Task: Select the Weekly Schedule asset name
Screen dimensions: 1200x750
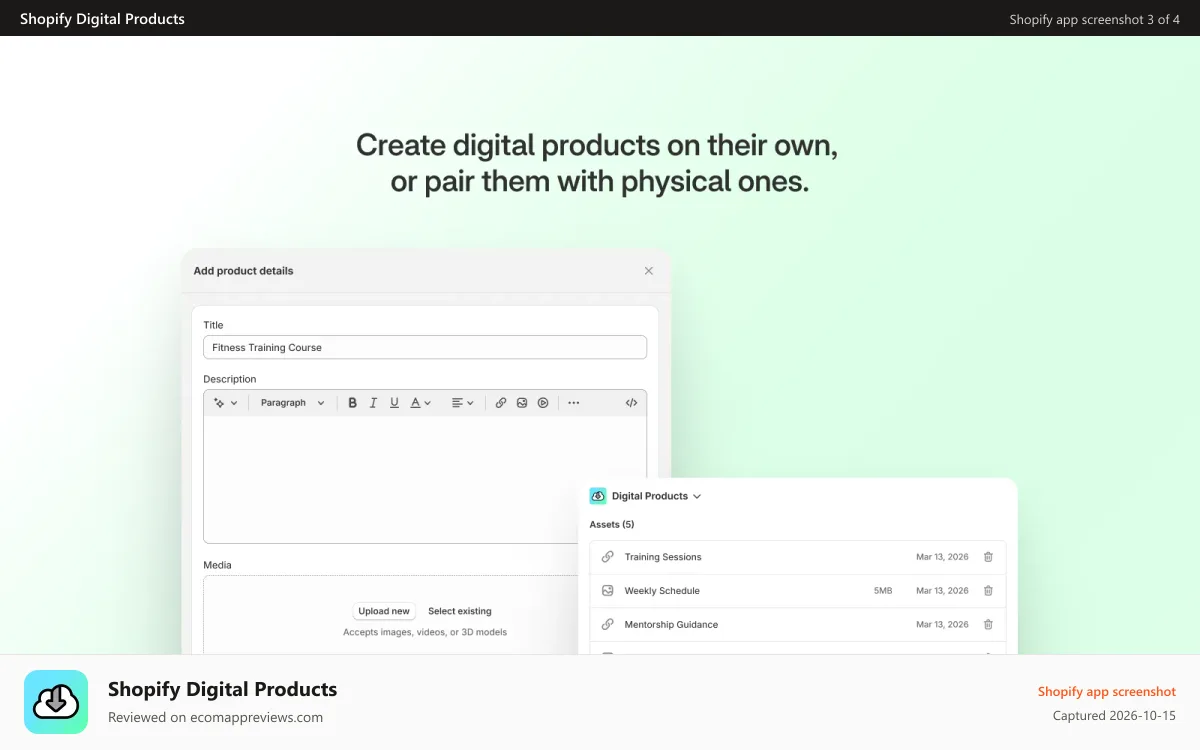Action: click(662, 591)
